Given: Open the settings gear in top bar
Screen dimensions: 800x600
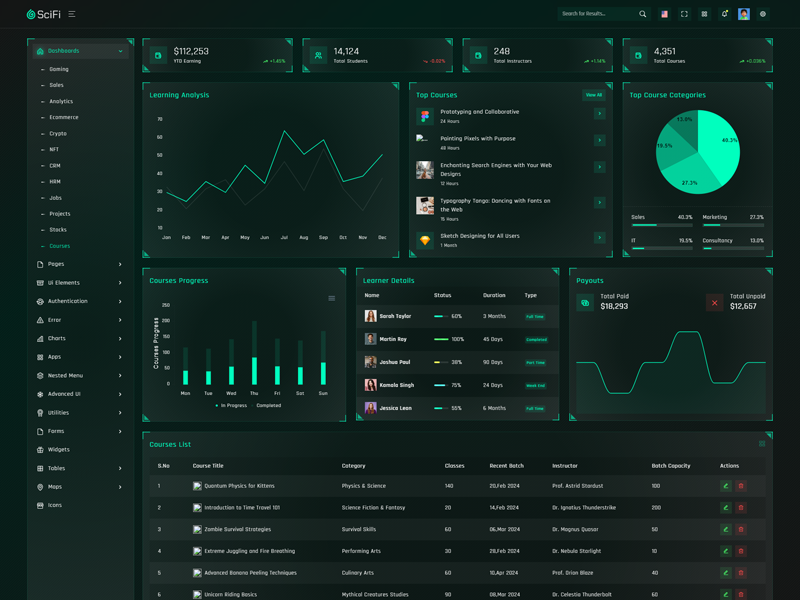Looking at the screenshot, I should tap(763, 14).
